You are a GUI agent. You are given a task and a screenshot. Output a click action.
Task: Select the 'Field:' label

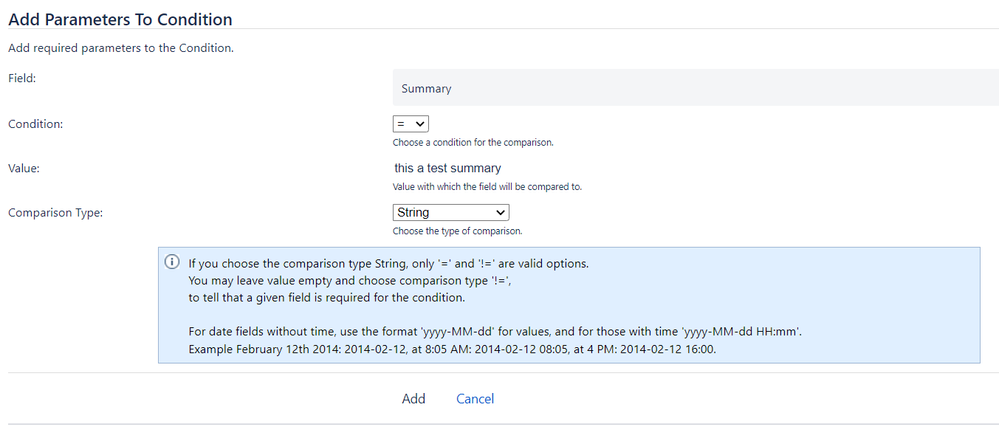pos(21,78)
